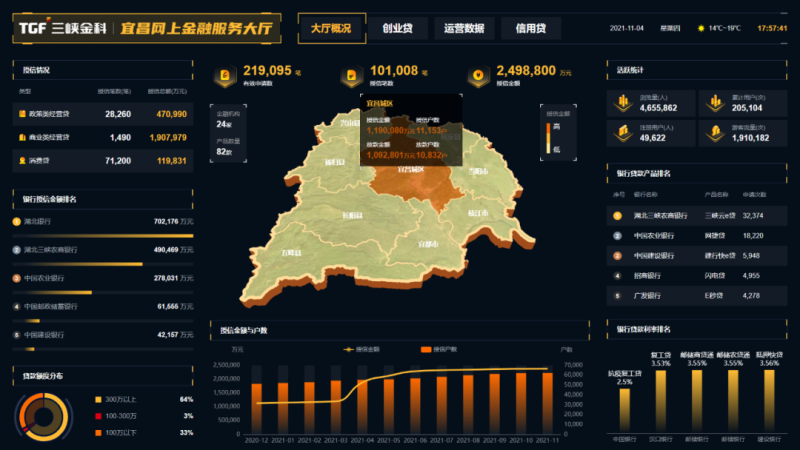Click the 82款 product count
Viewport: 800px width, 450px height.
pyautogui.click(x=224, y=152)
